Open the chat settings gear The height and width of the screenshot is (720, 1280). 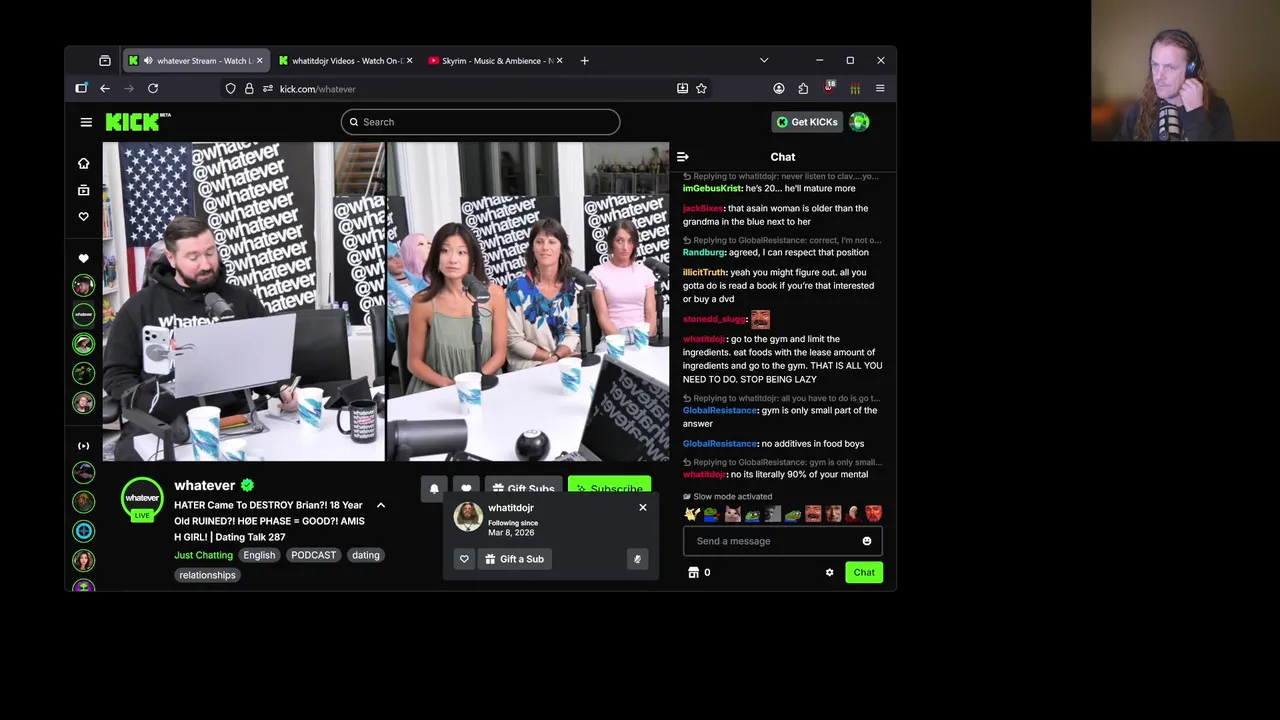[x=829, y=572]
